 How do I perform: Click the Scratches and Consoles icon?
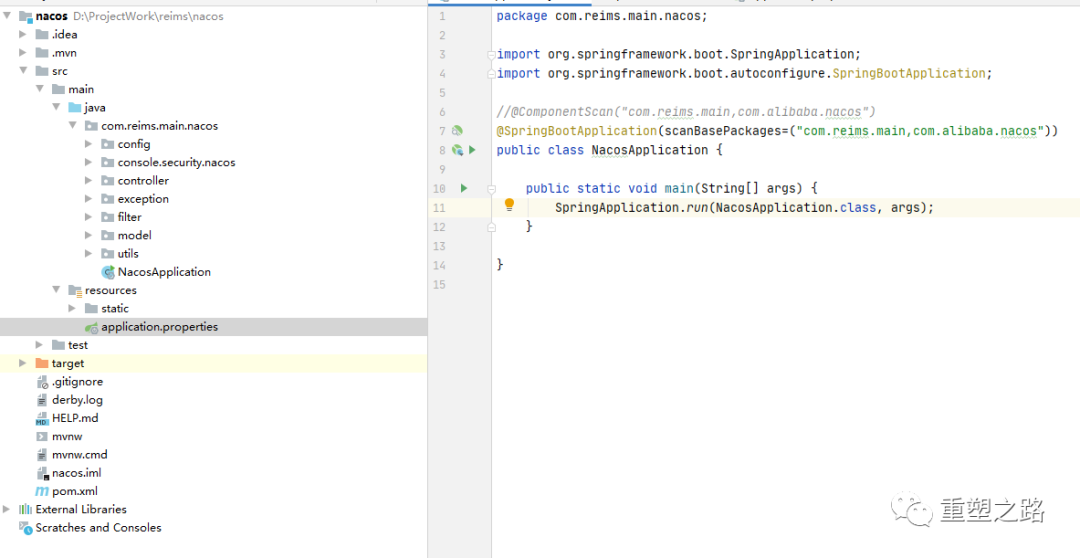25,528
